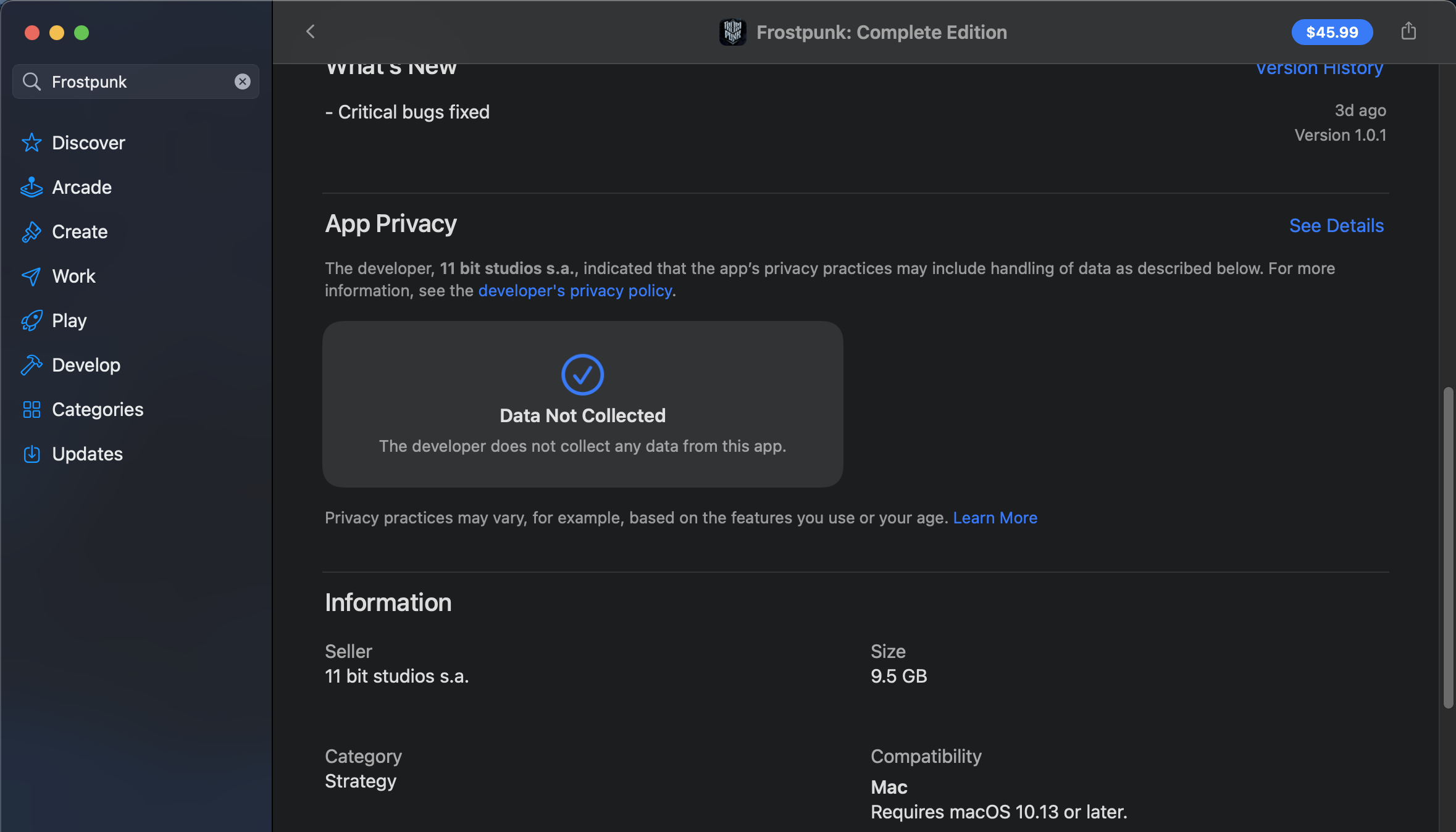Click the back chevron in the toolbar
Screen dimensions: 1456x832
coord(311,31)
